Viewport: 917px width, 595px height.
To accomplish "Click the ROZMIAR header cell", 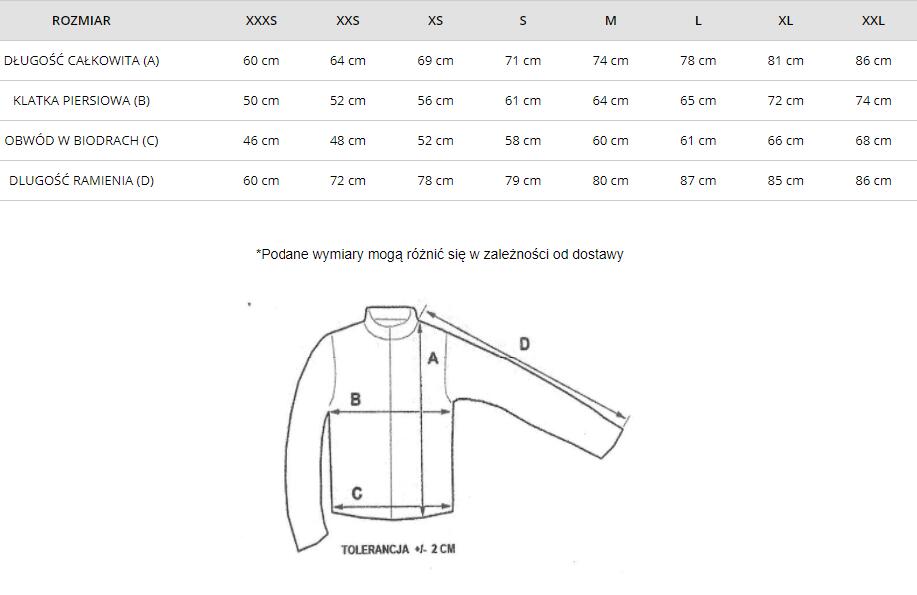I will tap(81, 20).
